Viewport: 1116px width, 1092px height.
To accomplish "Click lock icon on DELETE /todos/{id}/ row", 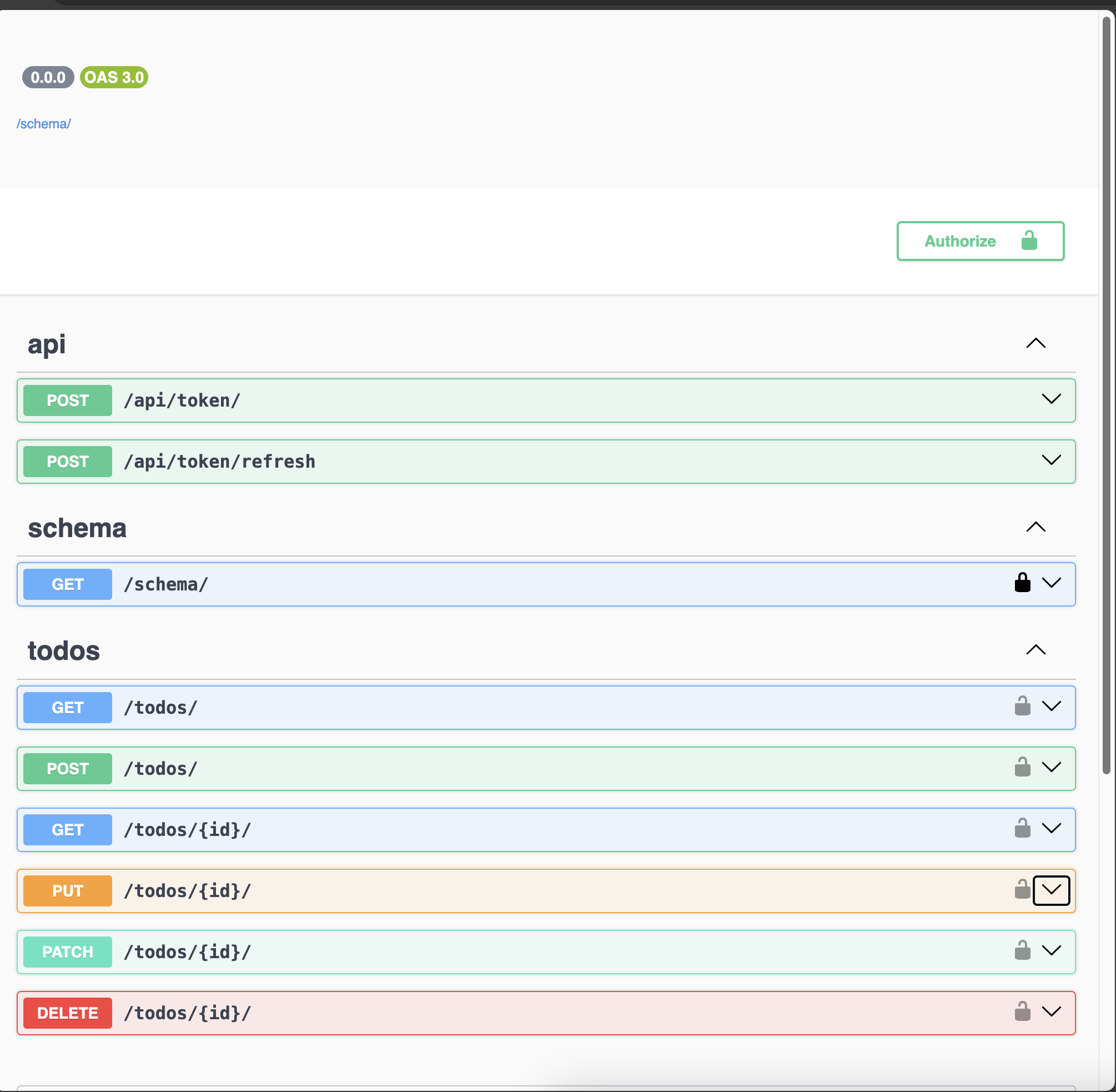I will [x=1022, y=1011].
